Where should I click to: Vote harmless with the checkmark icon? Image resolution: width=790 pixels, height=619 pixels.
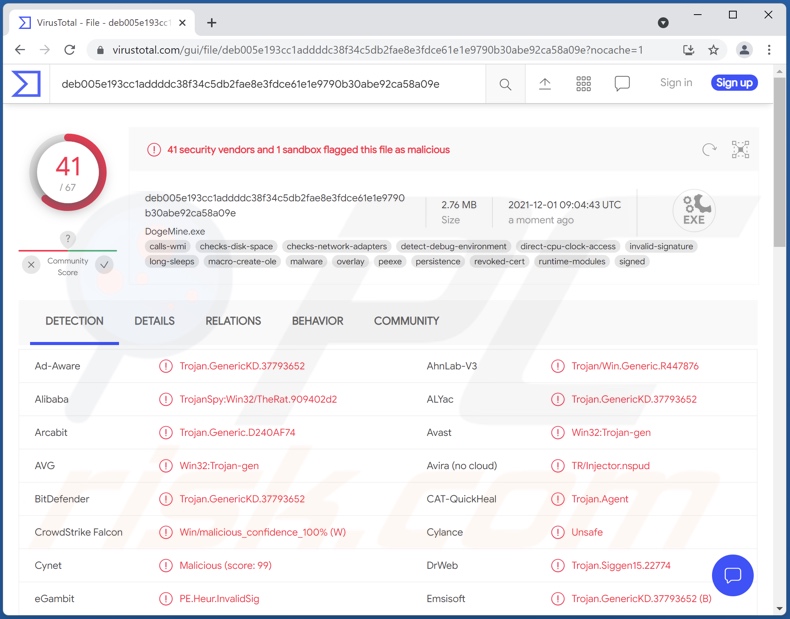click(x=104, y=264)
